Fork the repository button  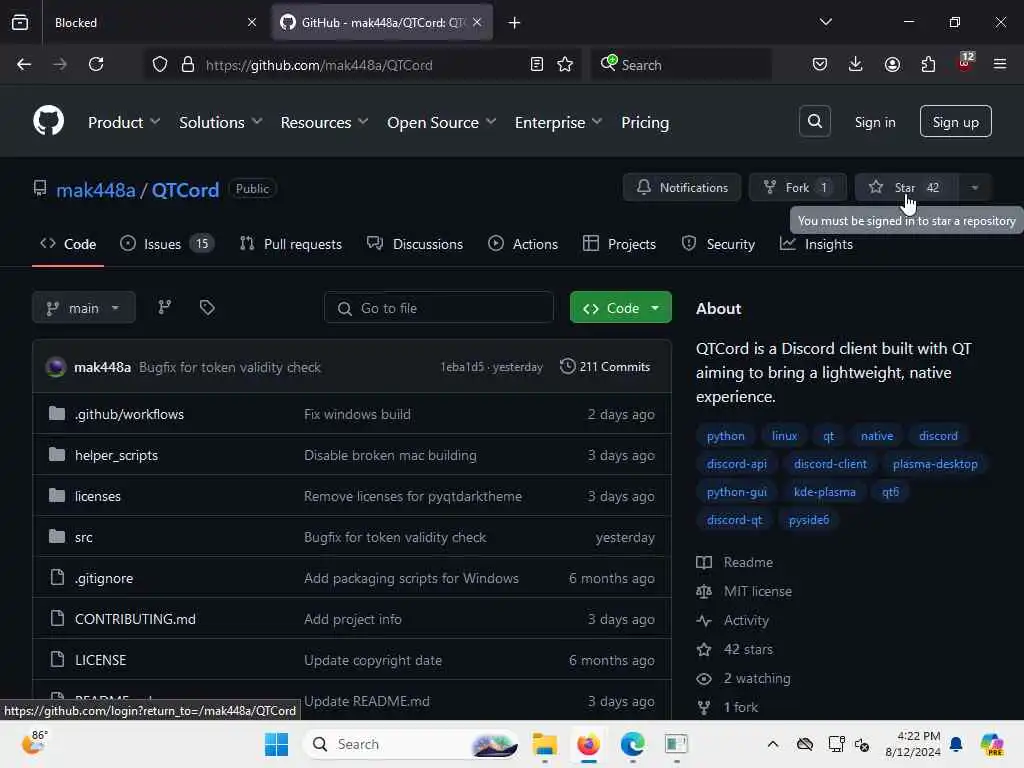(x=797, y=188)
